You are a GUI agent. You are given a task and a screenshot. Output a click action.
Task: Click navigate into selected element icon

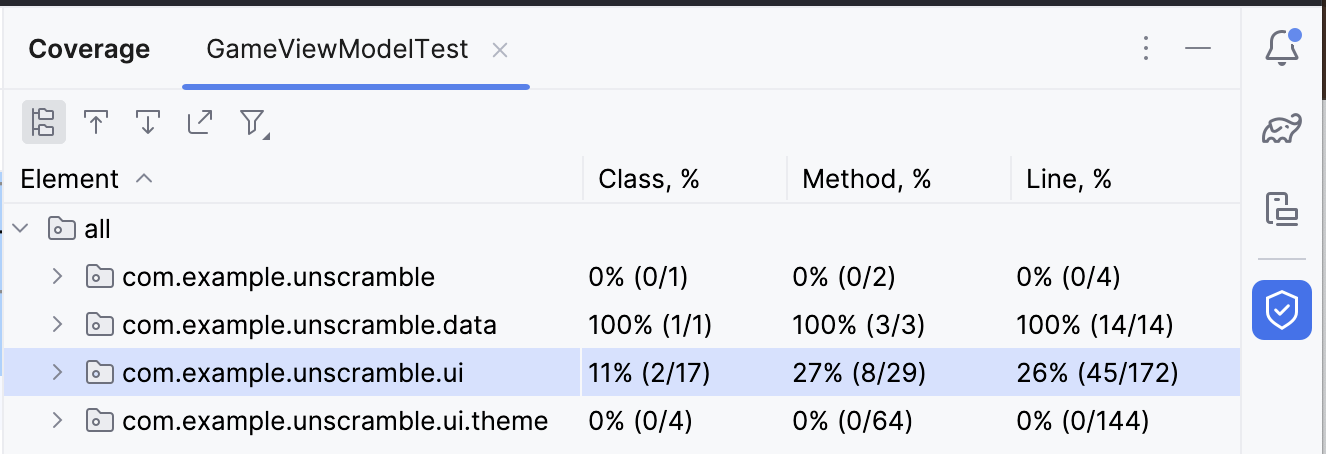point(148,122)
